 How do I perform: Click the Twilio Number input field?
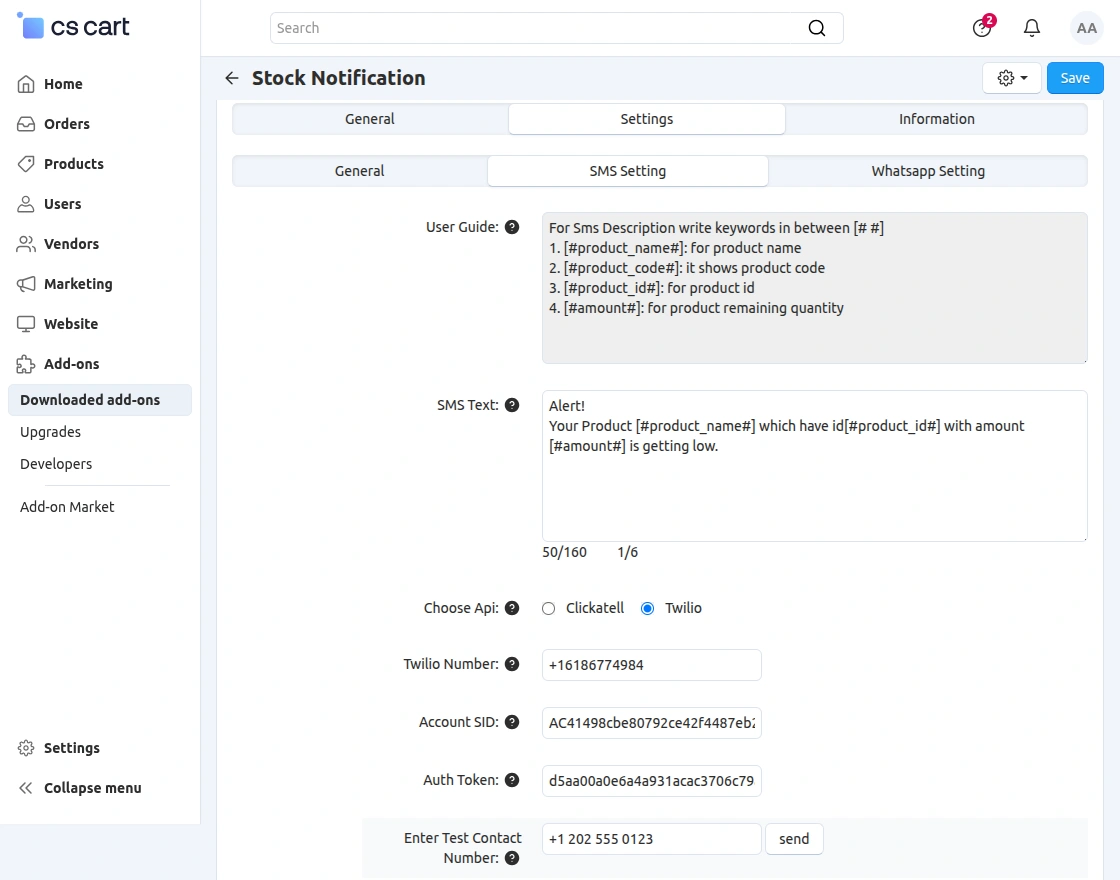pos(651,665)
